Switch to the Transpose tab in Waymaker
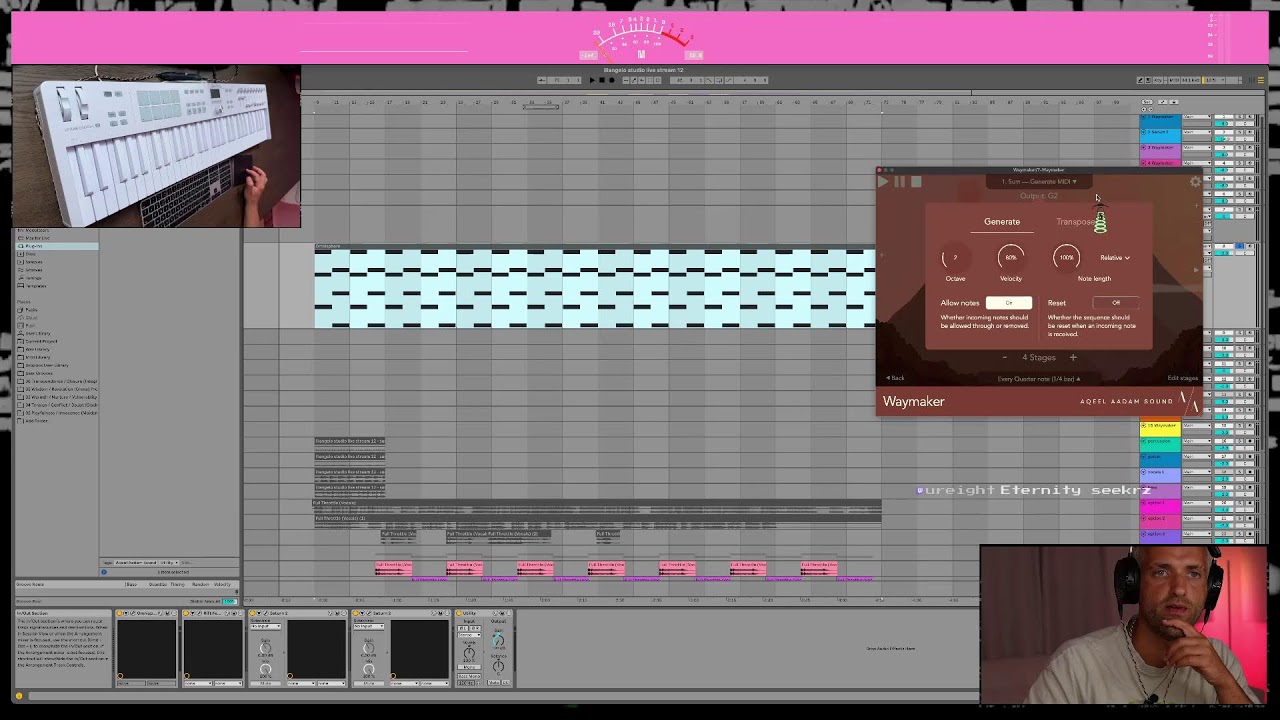1280x720 pixels. 1076,222
